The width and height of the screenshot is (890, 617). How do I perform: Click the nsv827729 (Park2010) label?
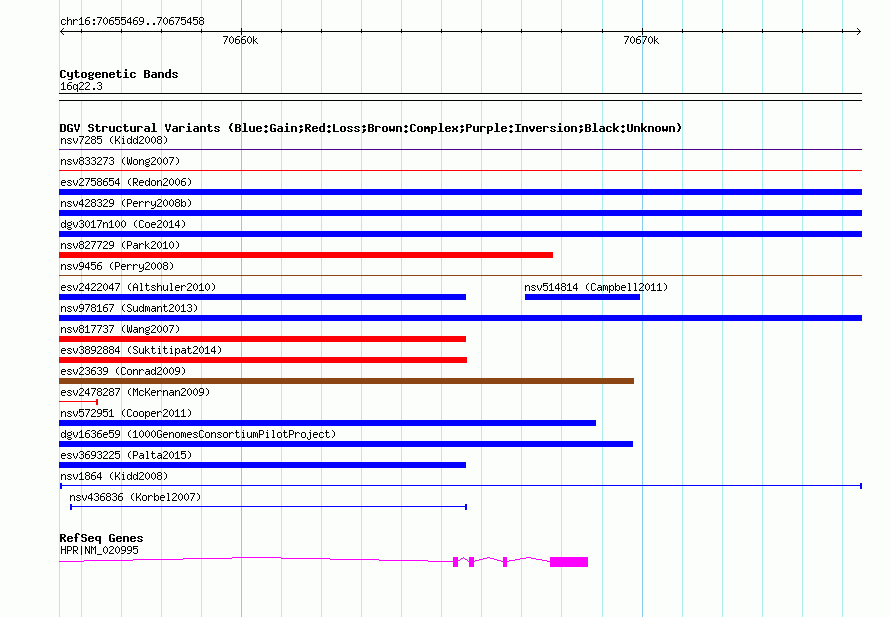point(120,245)
